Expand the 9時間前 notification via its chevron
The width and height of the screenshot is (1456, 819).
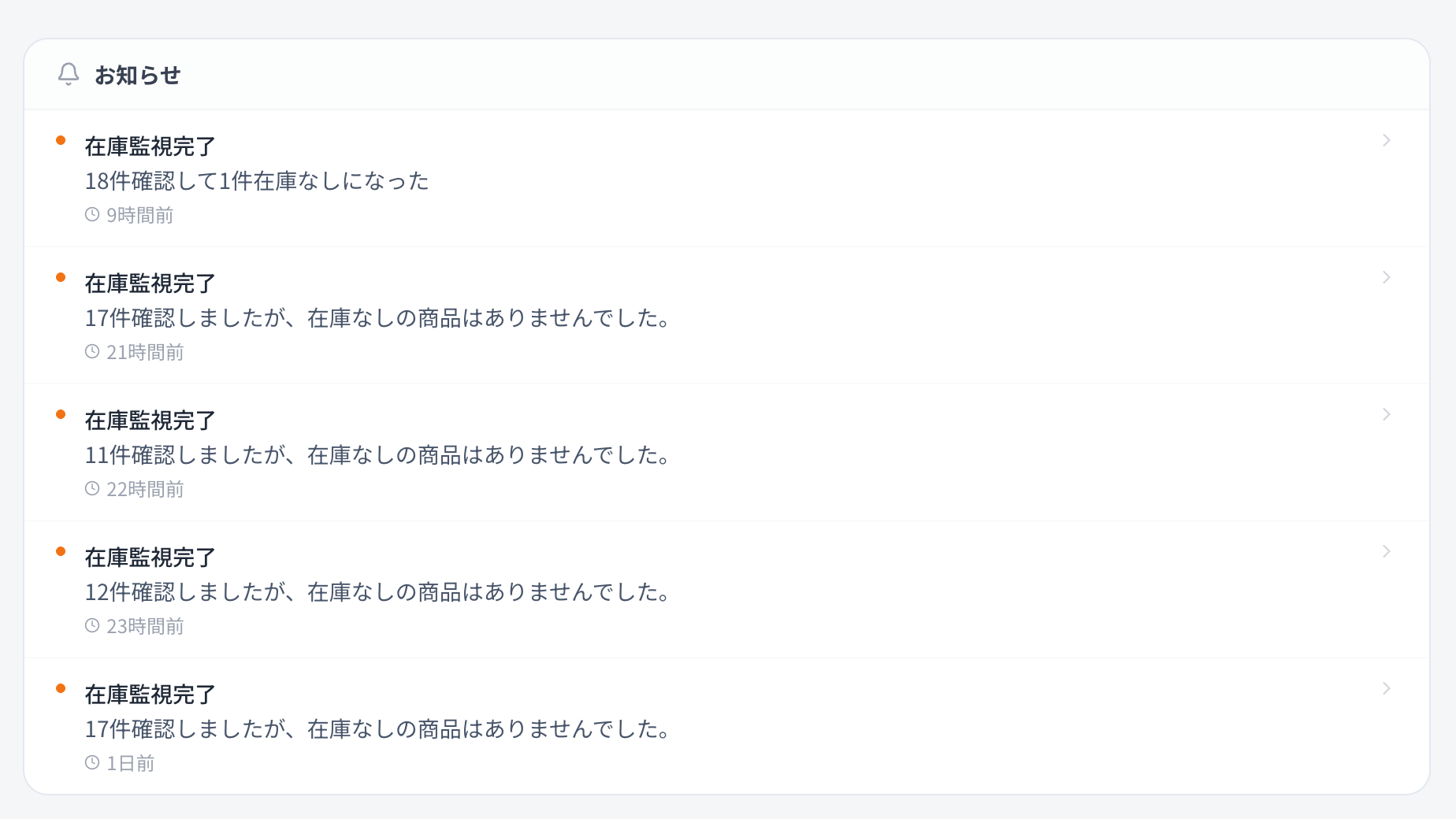[x=1386, y=140]
